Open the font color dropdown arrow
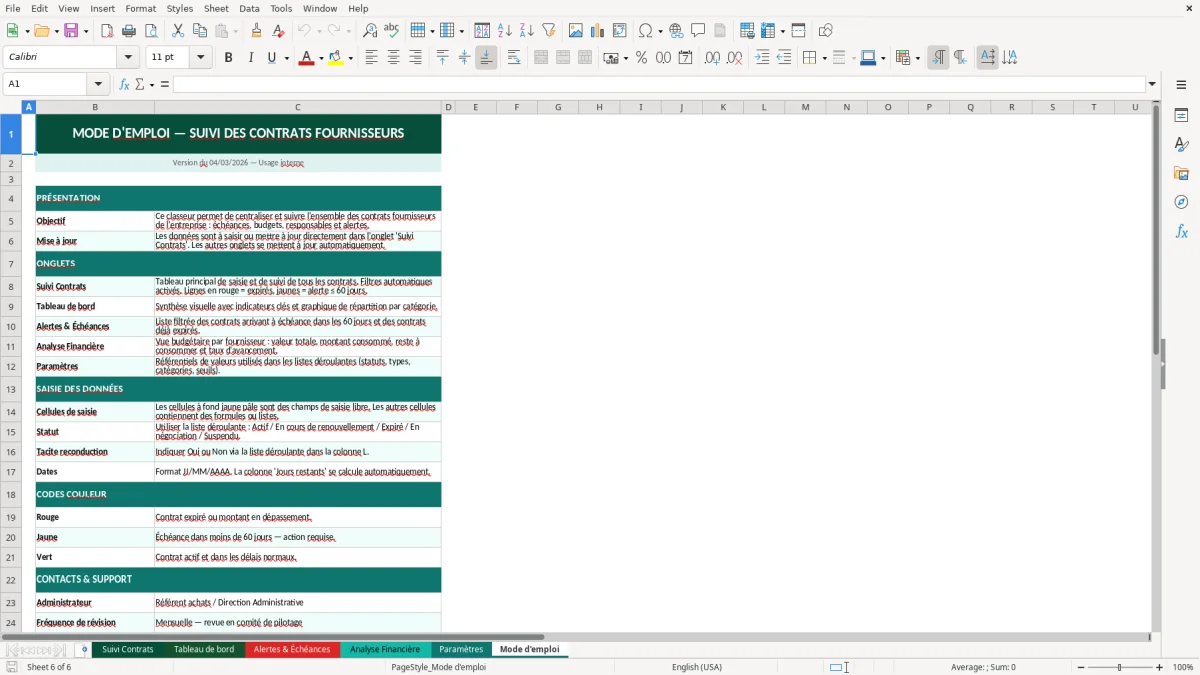The image size is (1200, 675). [319, 58]
